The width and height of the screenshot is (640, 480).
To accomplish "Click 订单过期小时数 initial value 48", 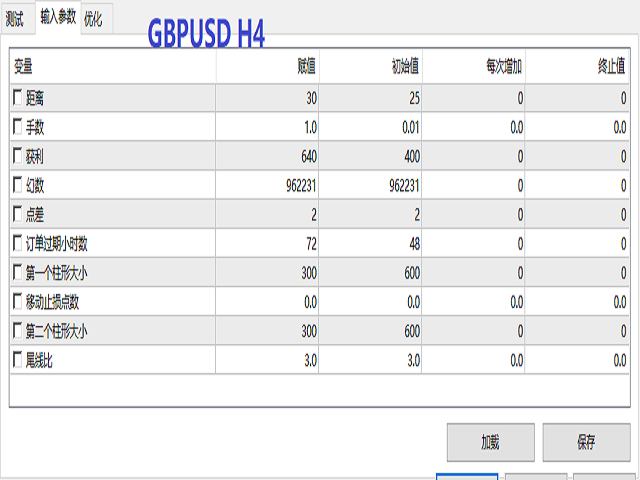I will pyautogui.click(x=371, y=244).
